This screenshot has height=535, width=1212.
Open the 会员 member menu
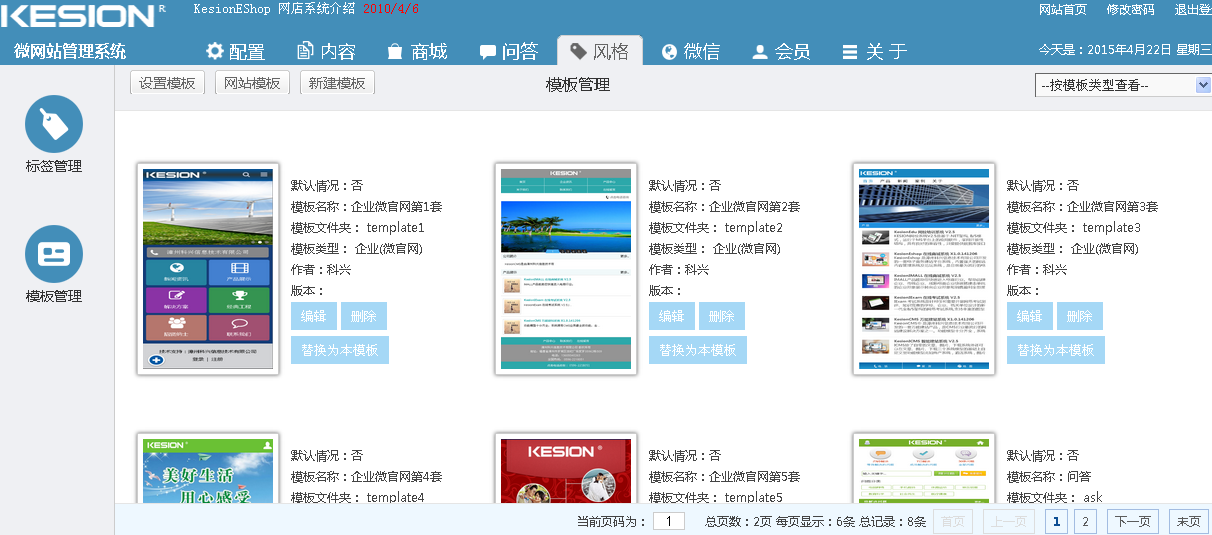tap(780, 52)
